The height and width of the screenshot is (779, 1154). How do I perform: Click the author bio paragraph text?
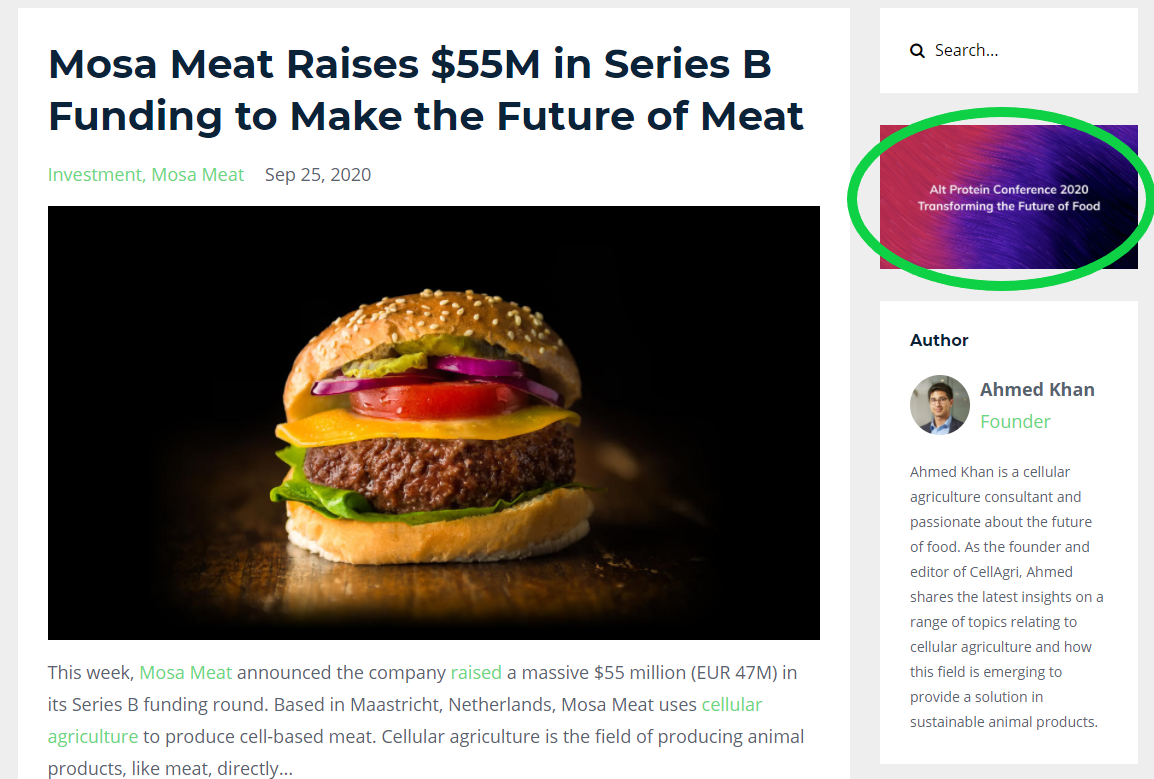click(1007, 596)
